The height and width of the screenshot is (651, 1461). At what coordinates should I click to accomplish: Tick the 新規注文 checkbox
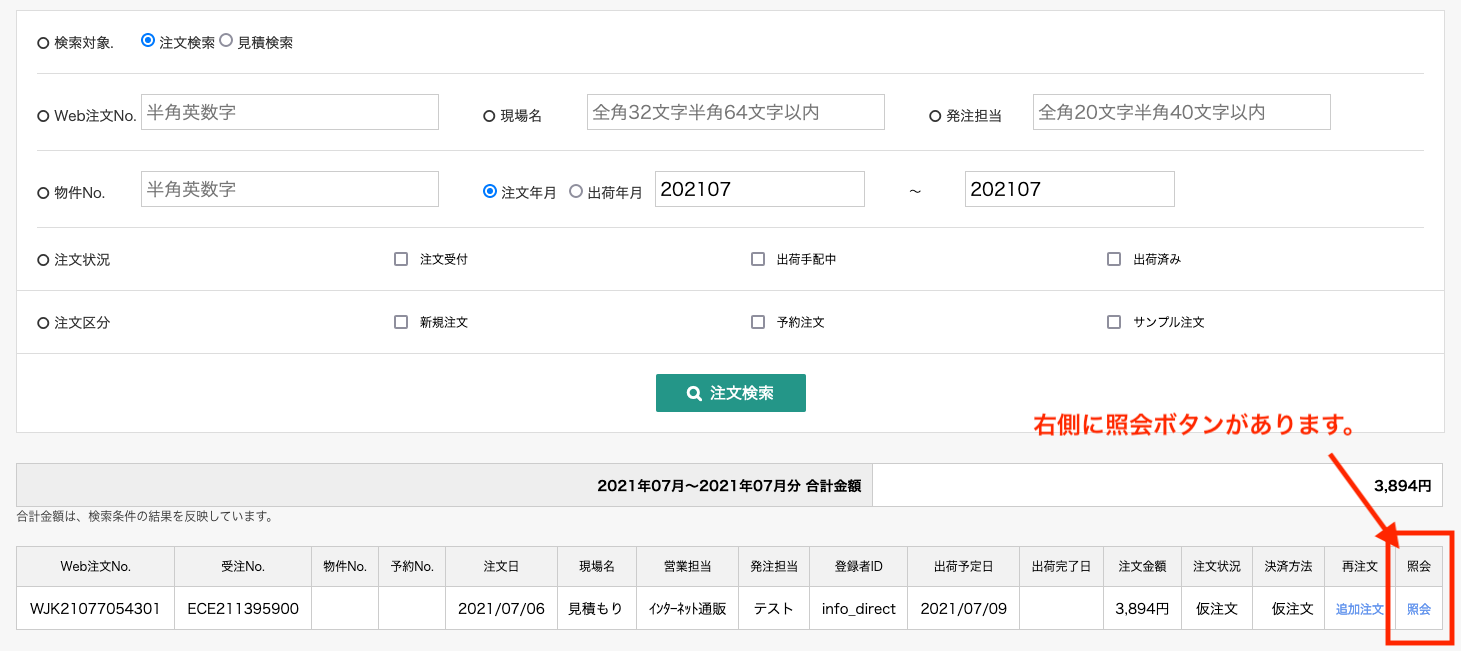(401, 322)
